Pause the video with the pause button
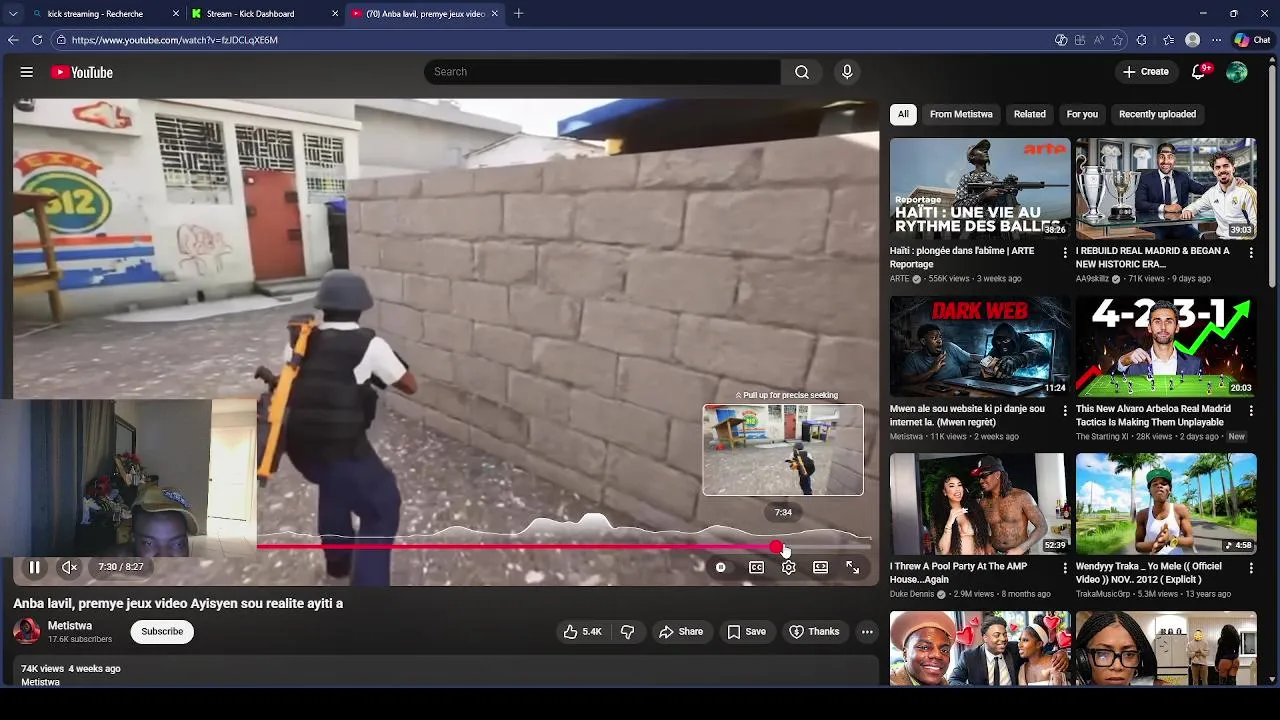This screenshot has height=720, width=1280. click(34, 567)
